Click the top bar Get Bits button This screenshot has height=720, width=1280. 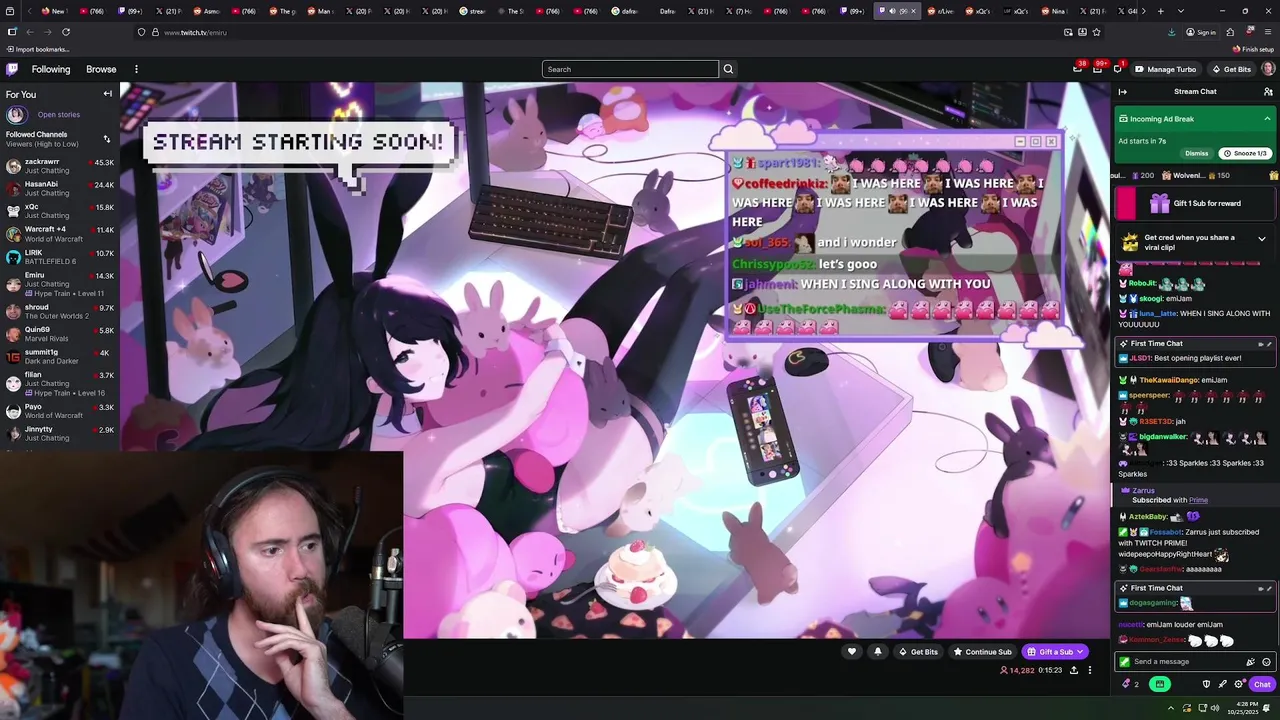coord(1231,69)
